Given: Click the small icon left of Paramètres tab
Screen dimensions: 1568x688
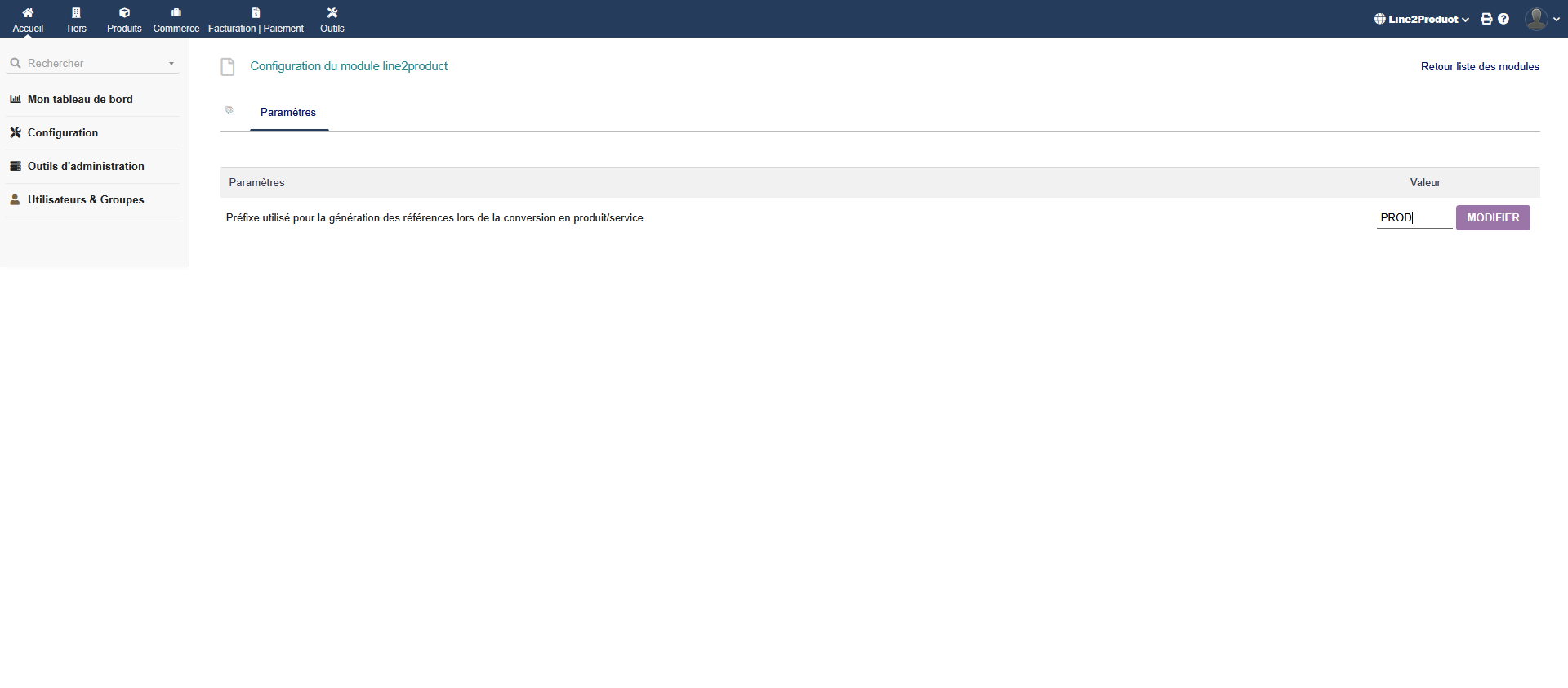Looking at the screenshot, I should tap(230, 110).
